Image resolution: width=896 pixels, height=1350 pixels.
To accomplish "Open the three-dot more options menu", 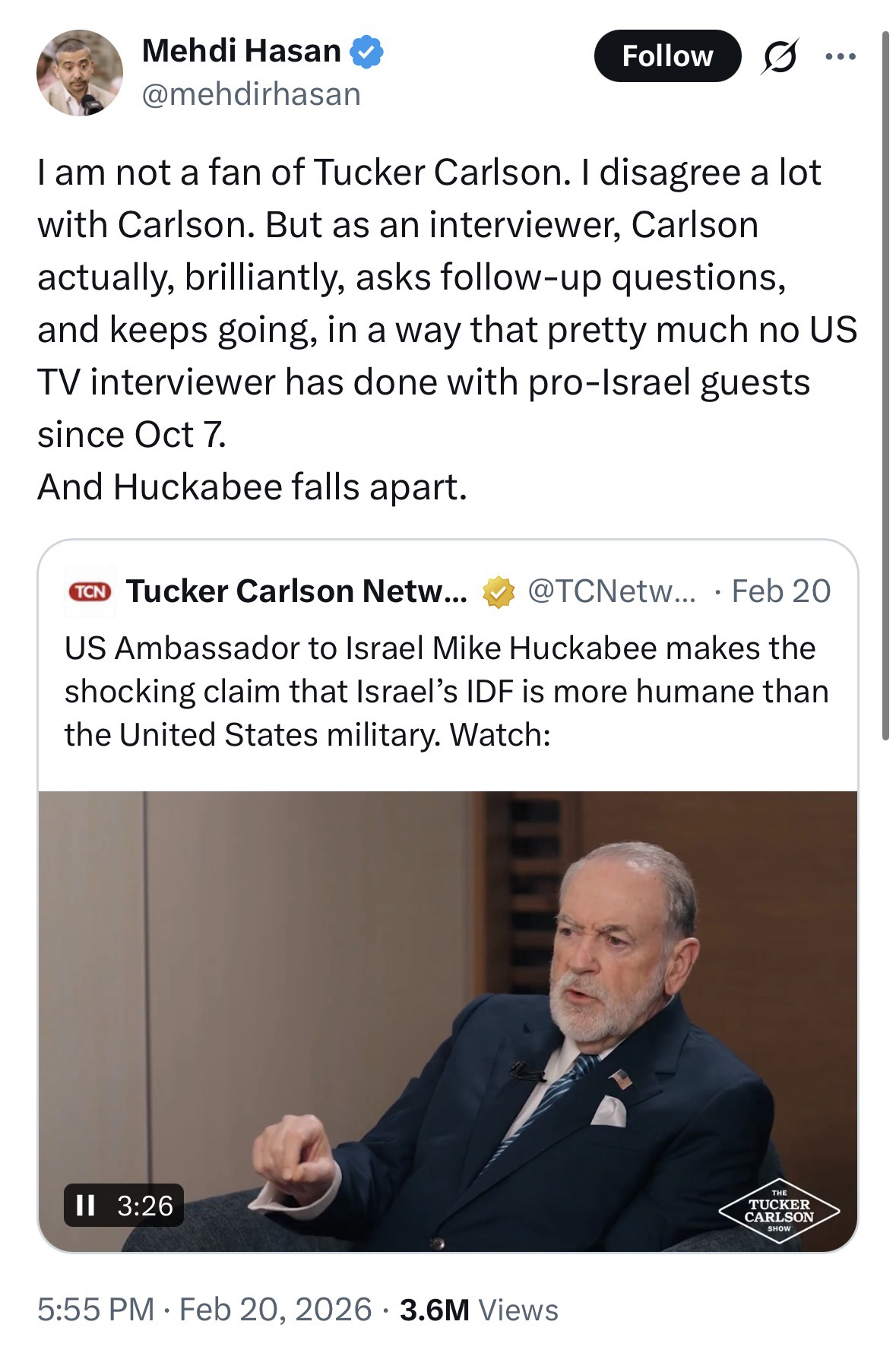I will 841,56.
